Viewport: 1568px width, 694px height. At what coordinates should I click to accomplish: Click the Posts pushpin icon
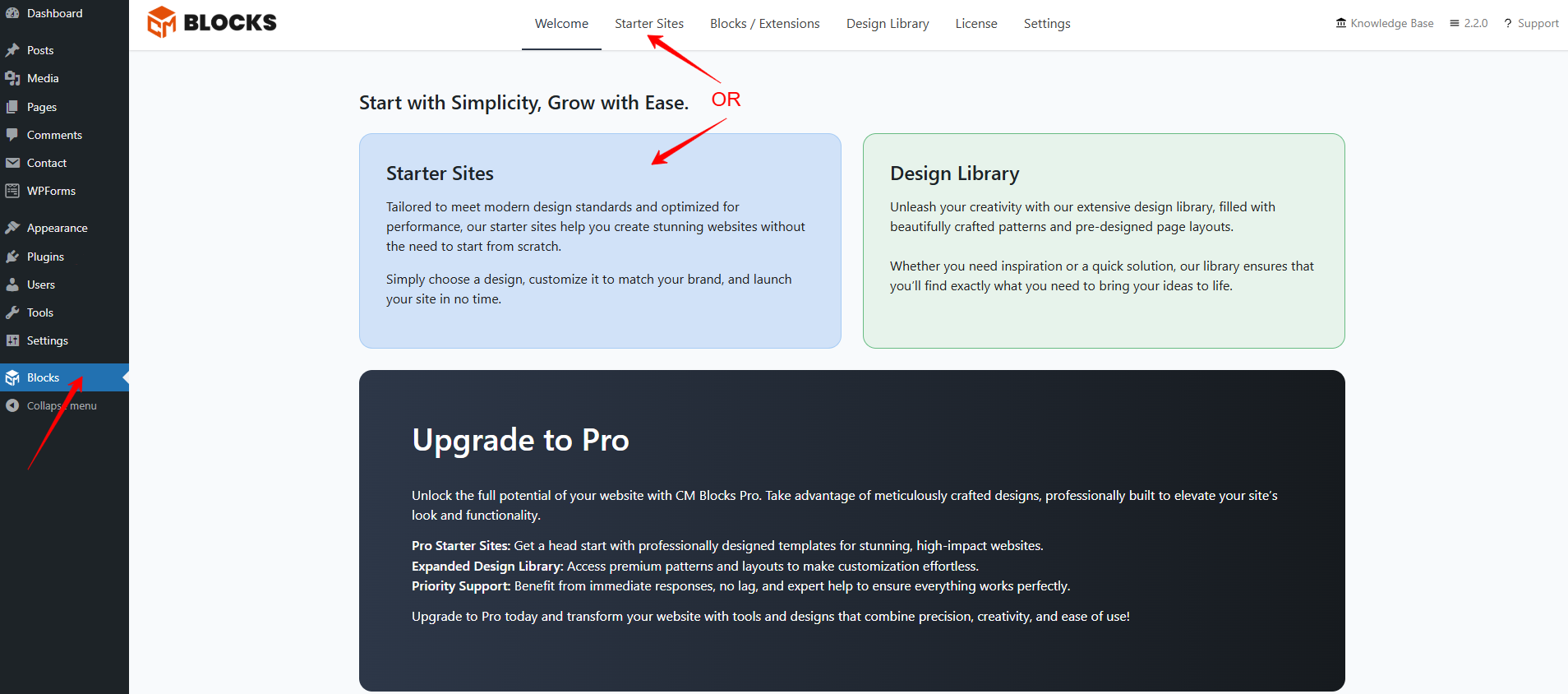(x=12, y=50)
